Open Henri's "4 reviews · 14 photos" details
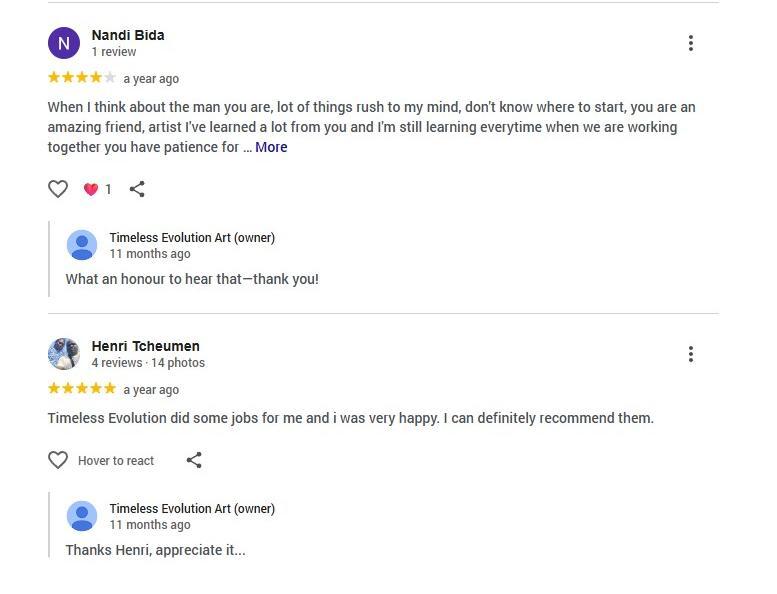Screen dimensions: 777x594 [148, 363]
